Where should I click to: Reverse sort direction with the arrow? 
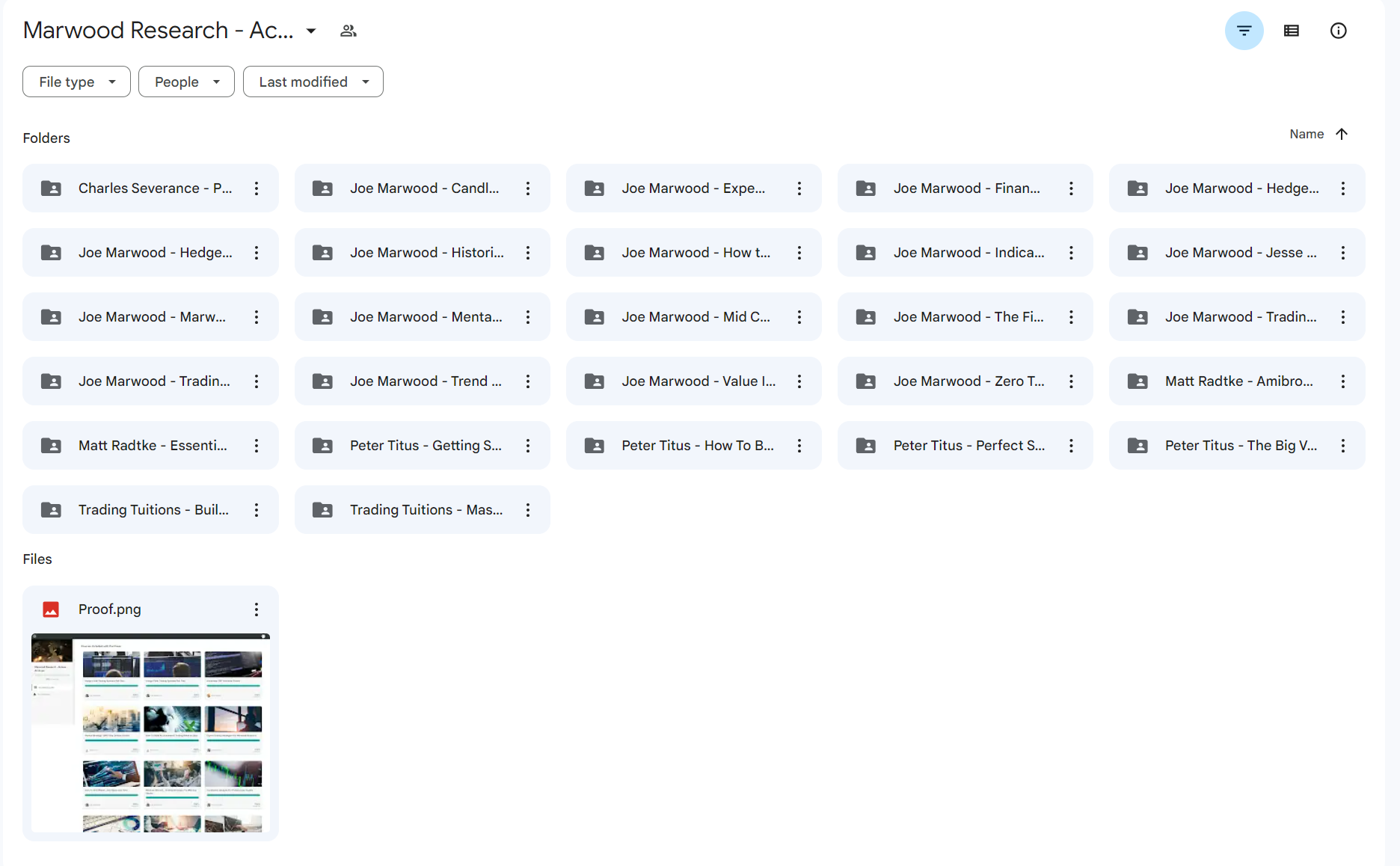pos(1342,134)
